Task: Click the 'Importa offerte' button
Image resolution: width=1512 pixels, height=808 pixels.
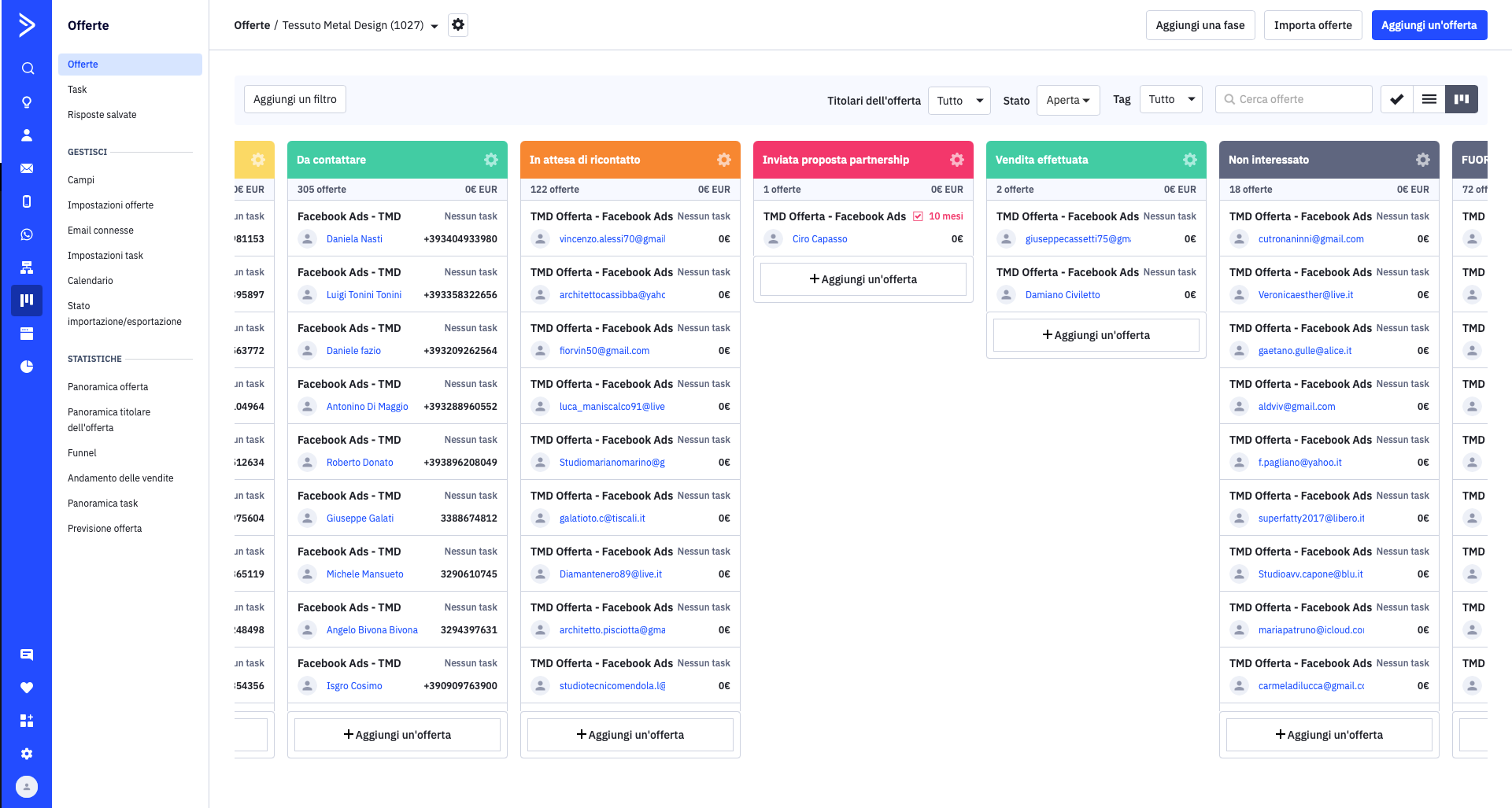Action: click(x=1312, y=25)
